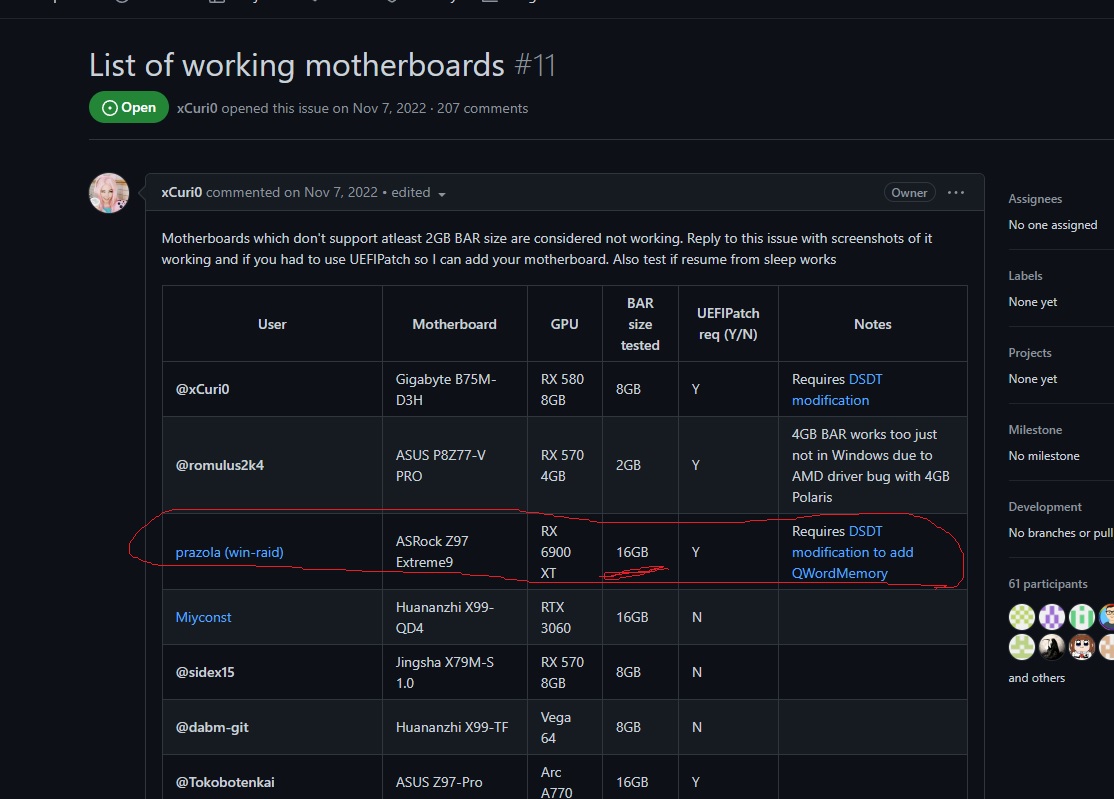Click the purple identicon participant avatar
Image resolution: width=1114 pixels, height=799 pixels.
point(1051,616)
